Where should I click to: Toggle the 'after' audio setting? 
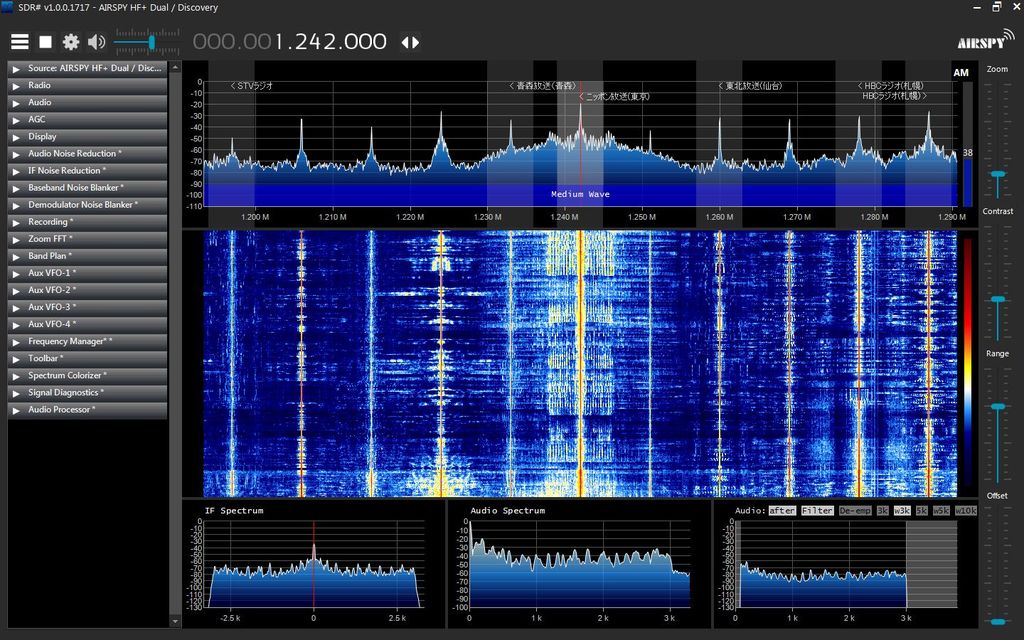point(781,510)
